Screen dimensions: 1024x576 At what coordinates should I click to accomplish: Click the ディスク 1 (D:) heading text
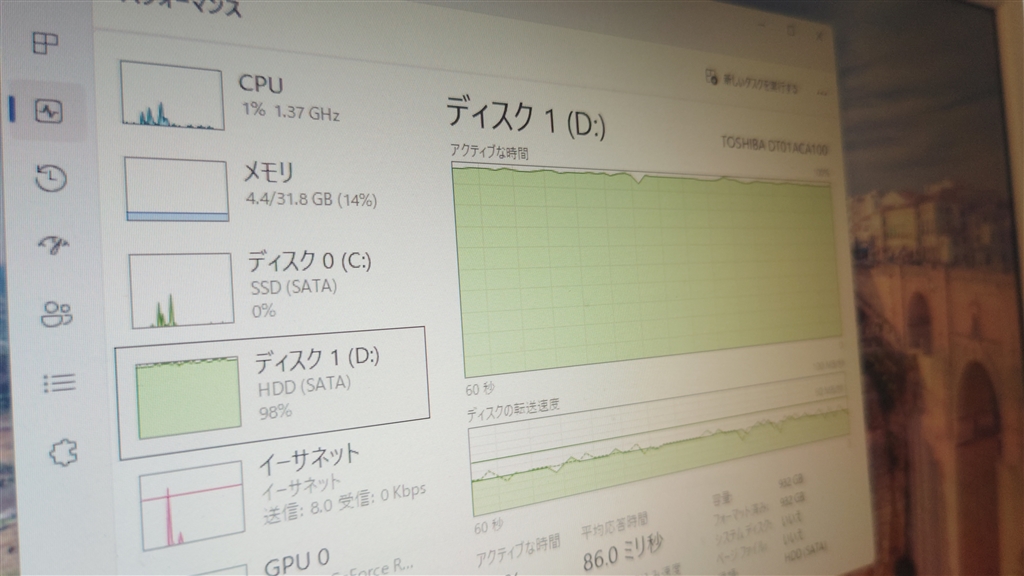(526, 118)
